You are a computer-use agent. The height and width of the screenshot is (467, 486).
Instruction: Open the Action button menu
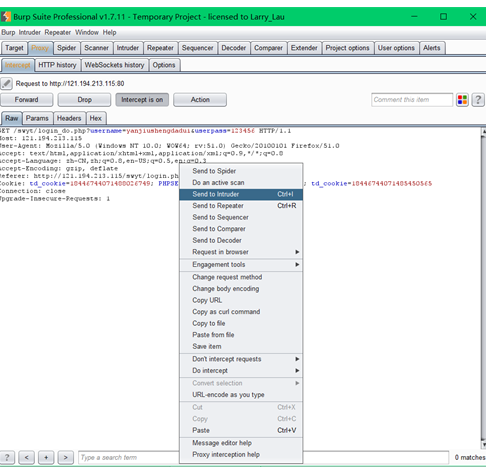coord(200,100)
